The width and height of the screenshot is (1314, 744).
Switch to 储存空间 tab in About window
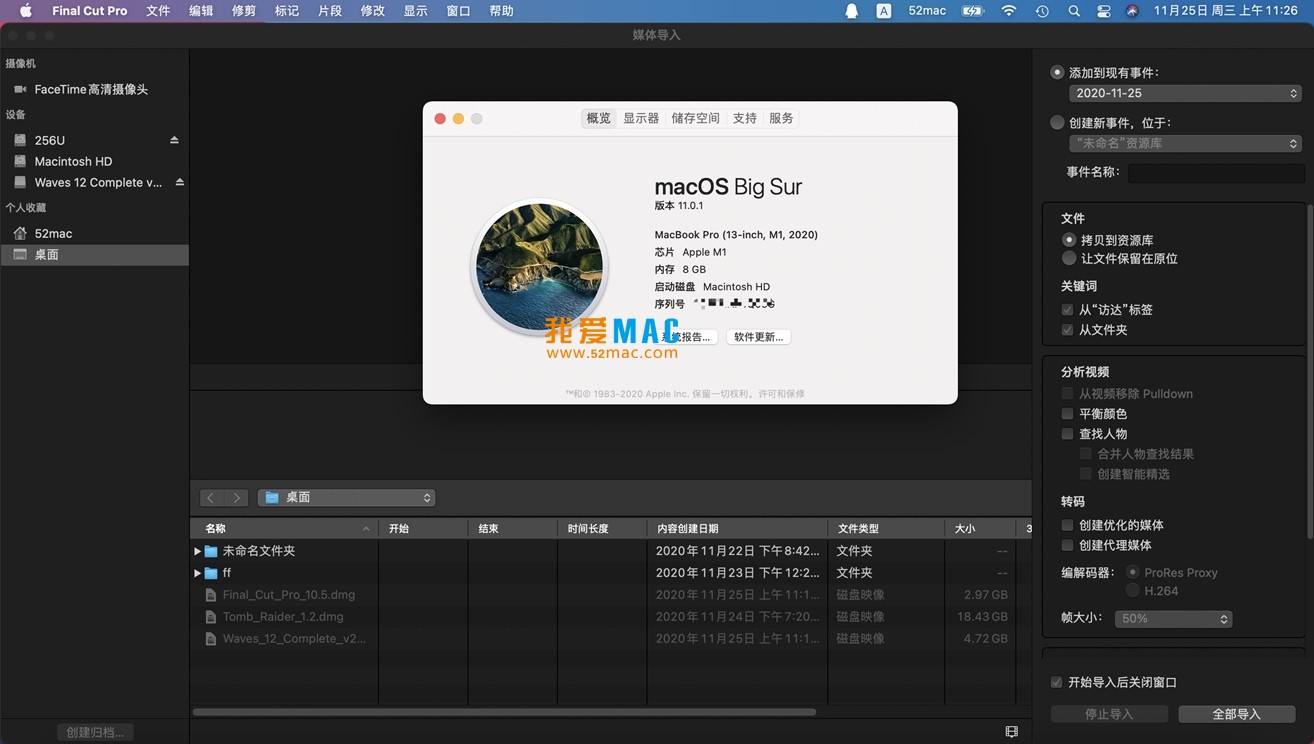coord(695,118)
